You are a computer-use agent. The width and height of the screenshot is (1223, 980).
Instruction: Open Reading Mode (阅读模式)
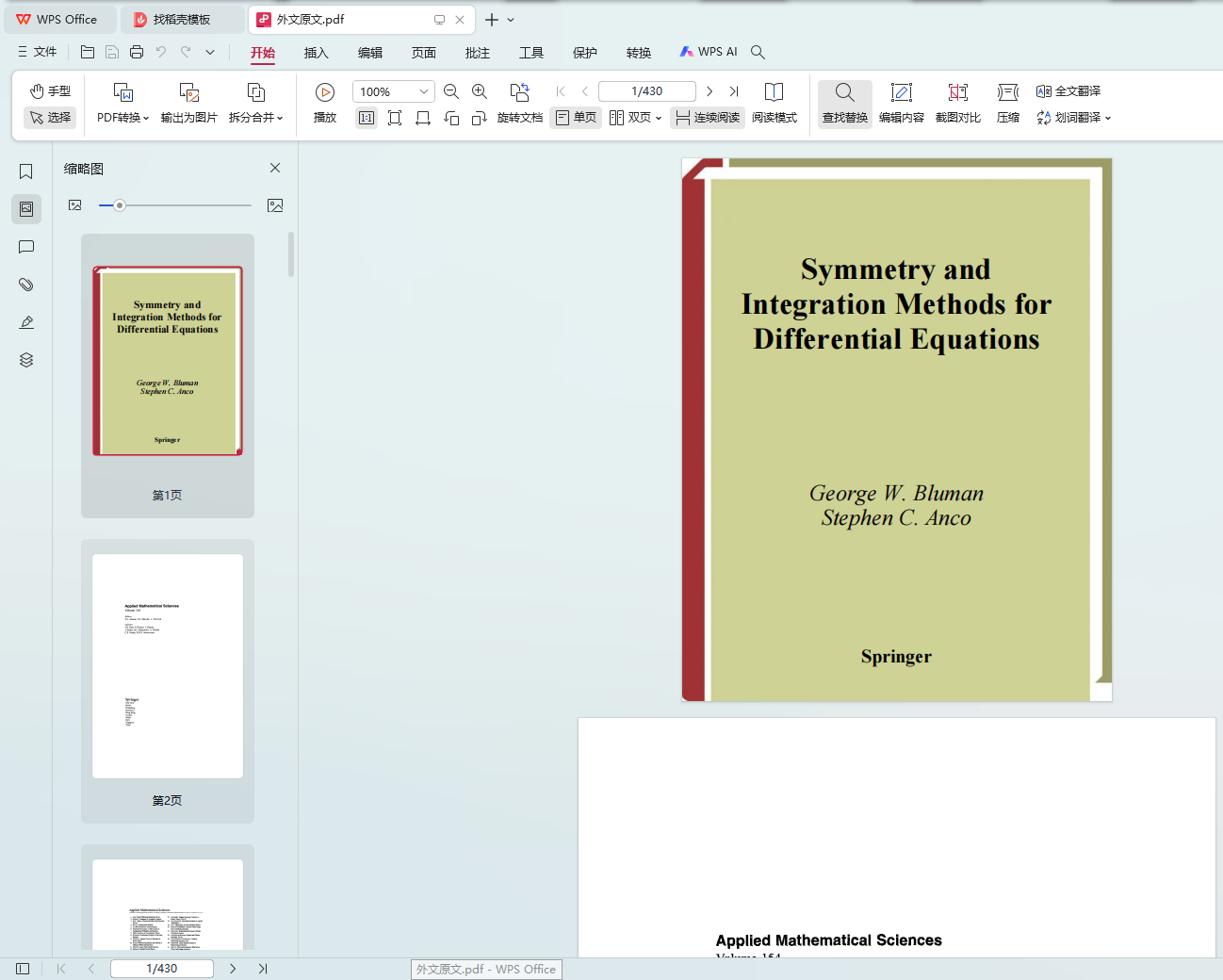click(775, 104)
